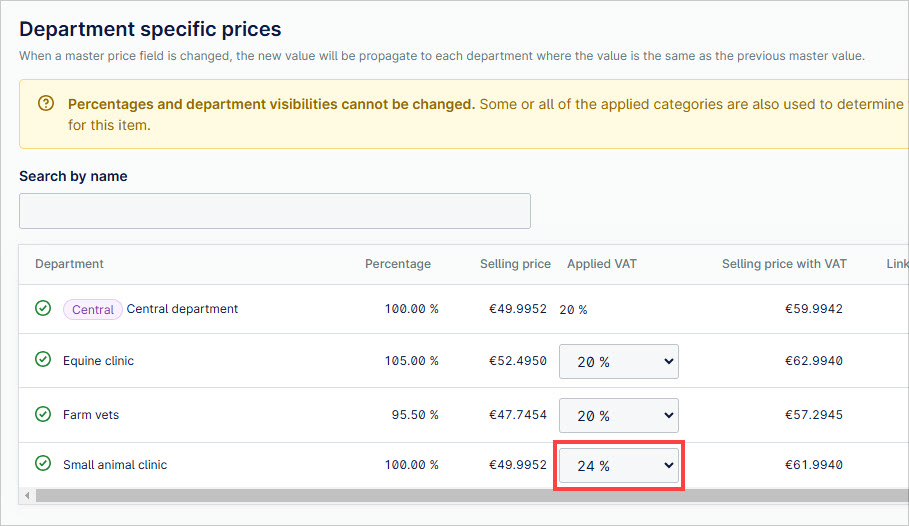Click the Search by name label
The image size is (909, 526).
click(x=73, y=176)
